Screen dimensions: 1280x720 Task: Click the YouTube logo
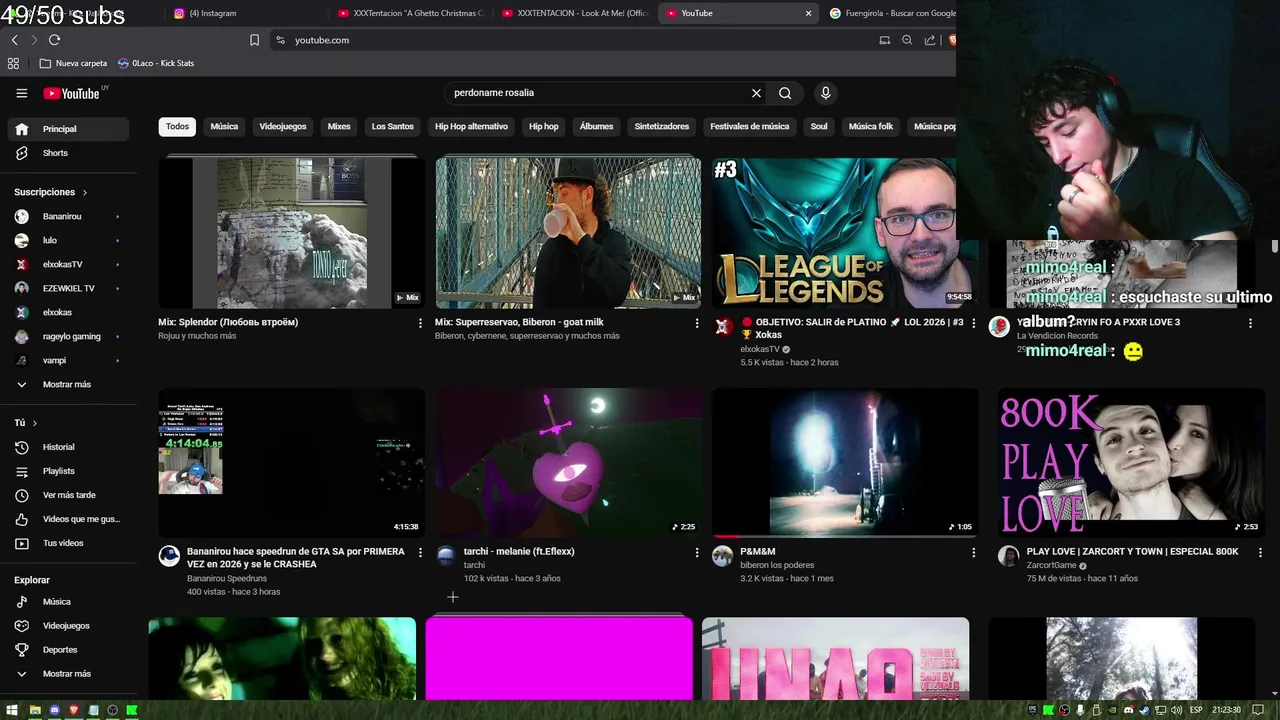tap(72, 93)
